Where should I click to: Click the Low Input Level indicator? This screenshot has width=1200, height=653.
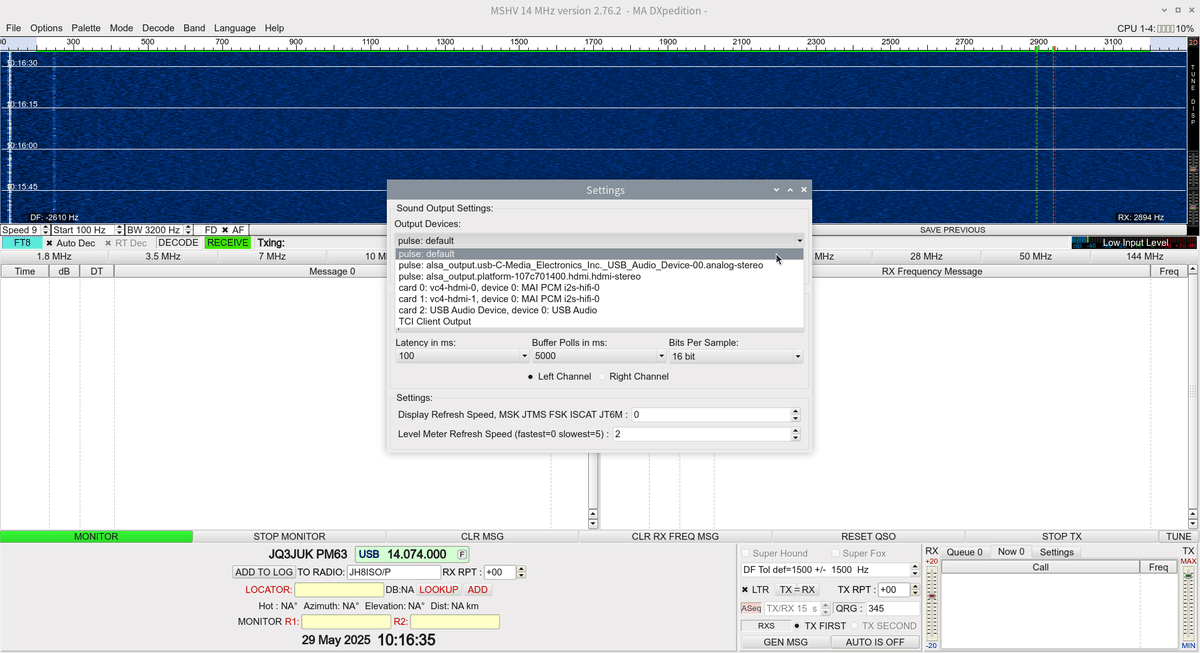click(1135, 242)
